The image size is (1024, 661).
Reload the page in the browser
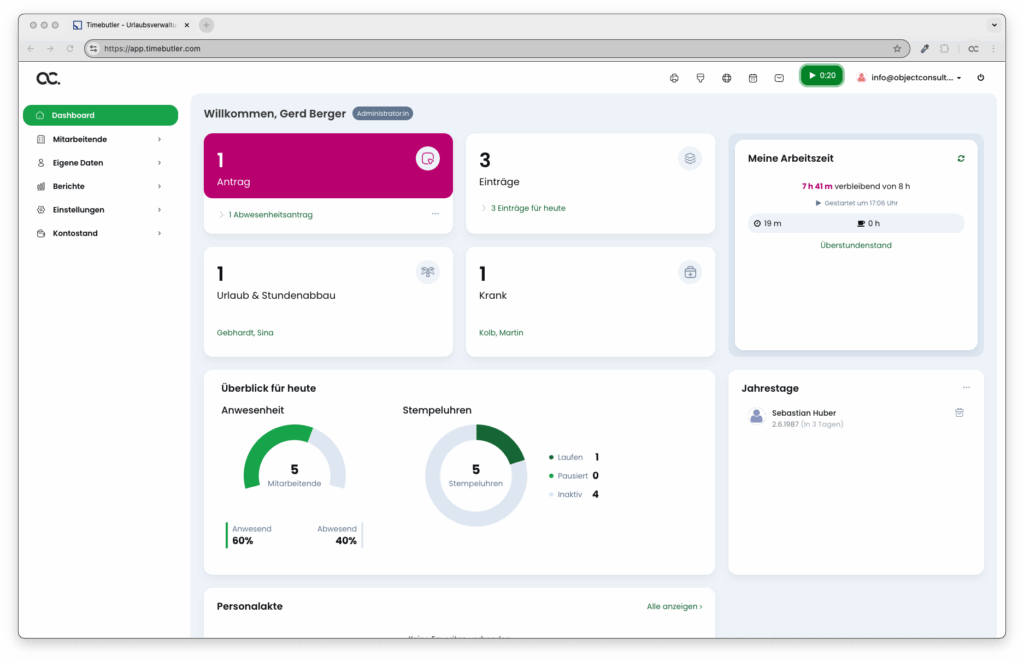pos(70,48)
